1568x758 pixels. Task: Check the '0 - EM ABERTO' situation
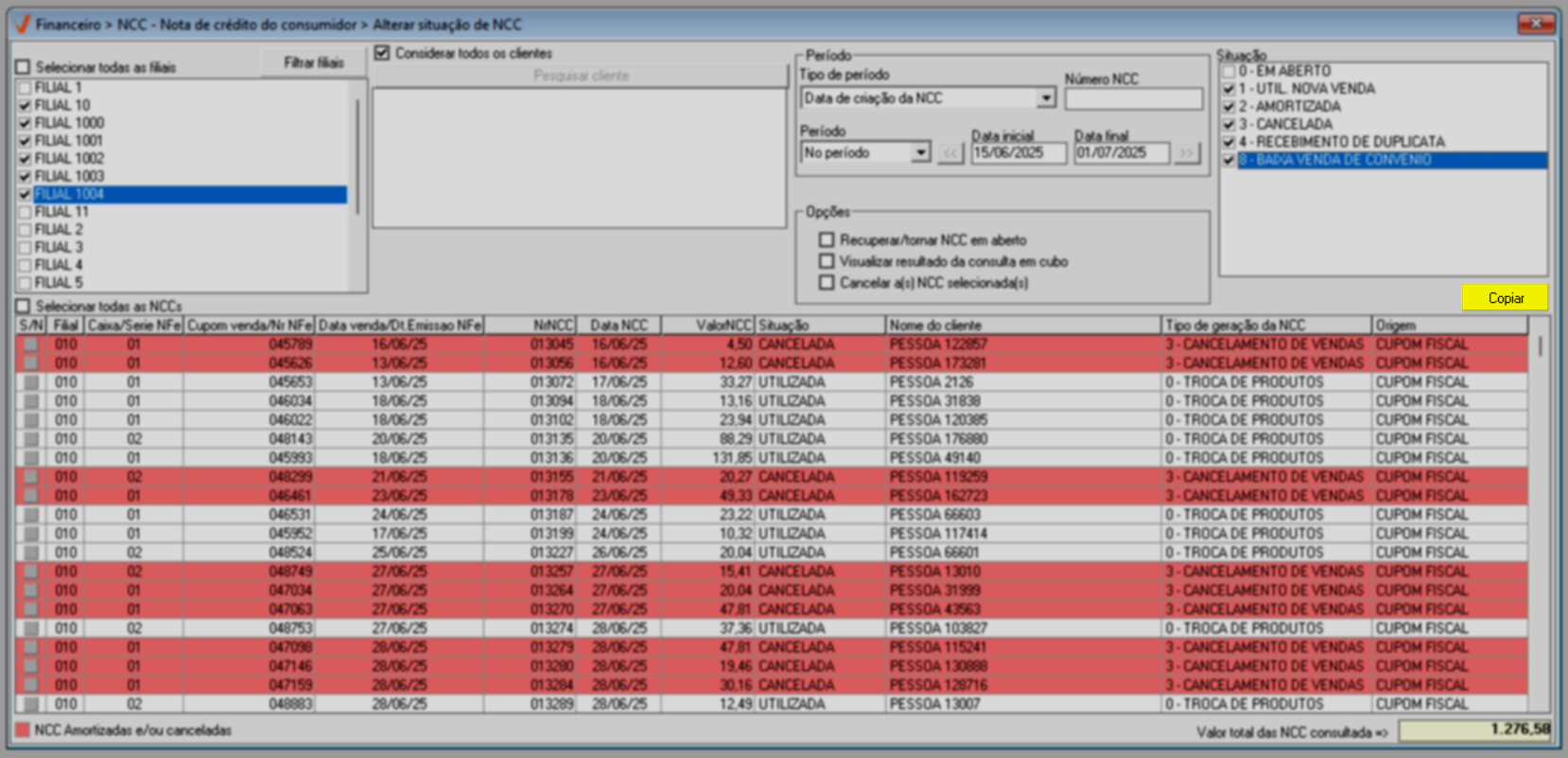pos(1228,71)
